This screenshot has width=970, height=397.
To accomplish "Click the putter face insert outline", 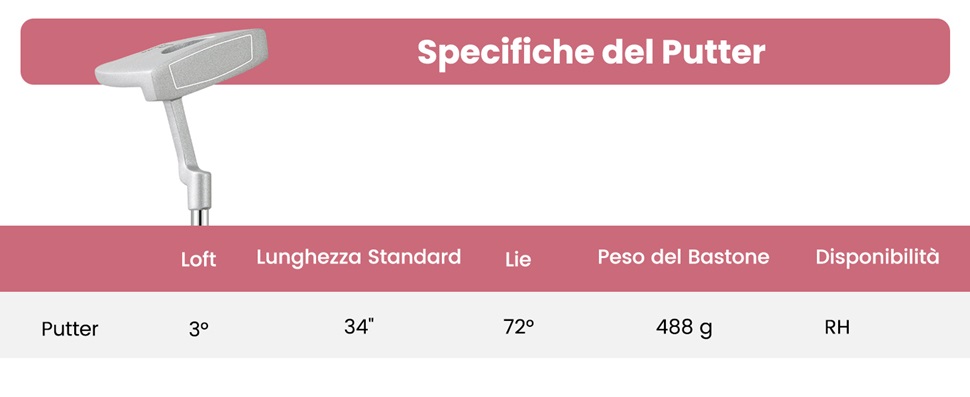I will point(212,61).
